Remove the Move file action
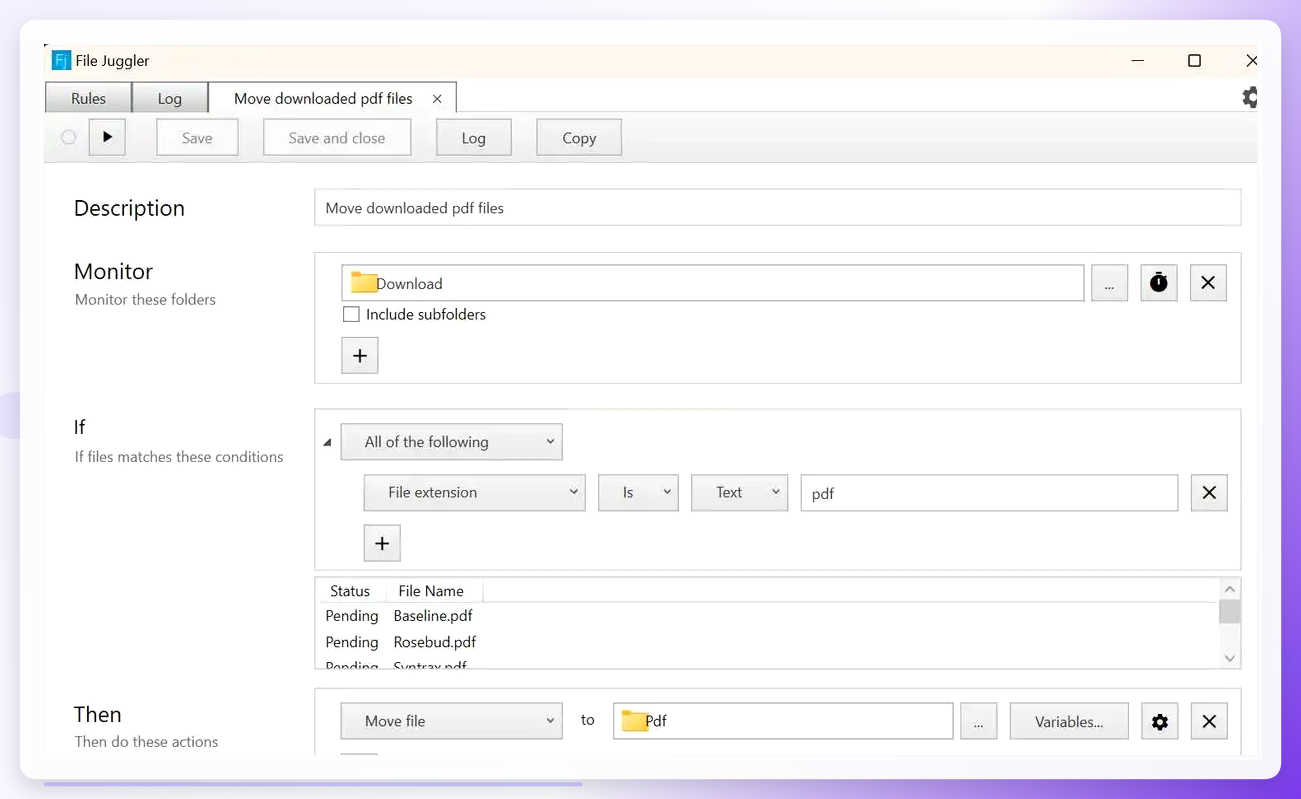The height and width of the screenshot is (799, 1301). 1209,721
